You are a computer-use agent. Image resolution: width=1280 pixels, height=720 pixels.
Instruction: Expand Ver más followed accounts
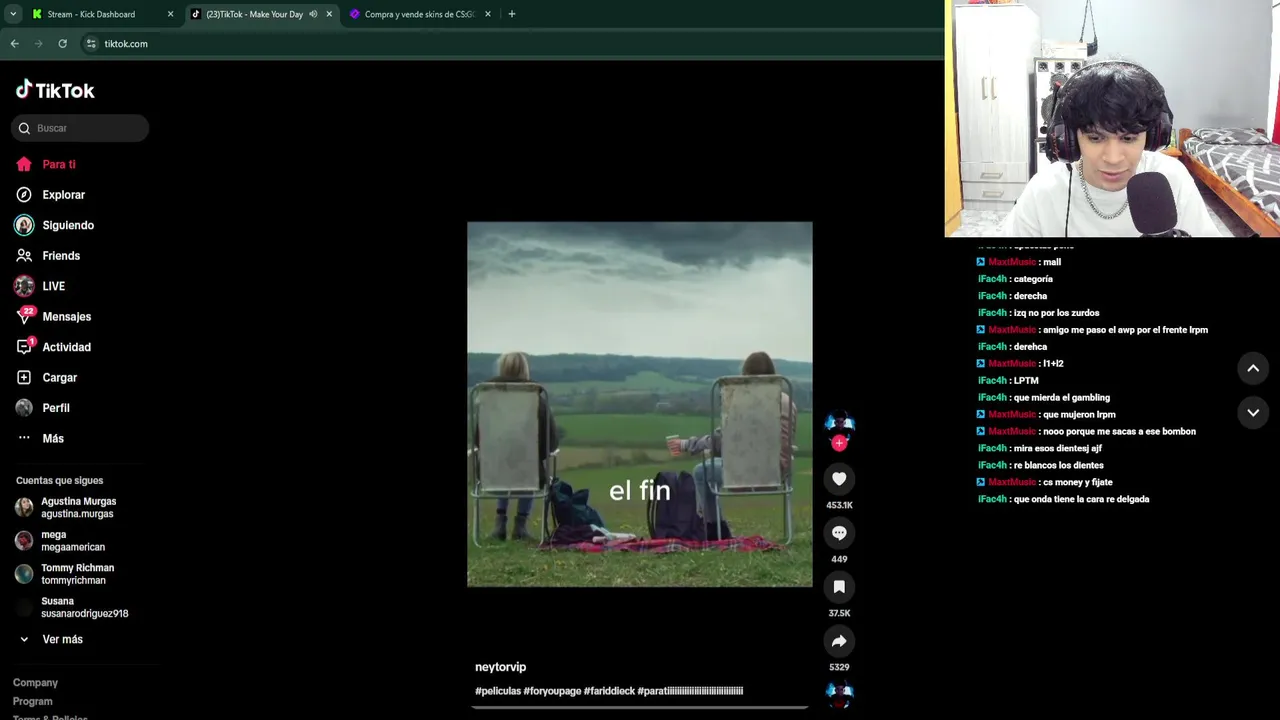[52, 639]
